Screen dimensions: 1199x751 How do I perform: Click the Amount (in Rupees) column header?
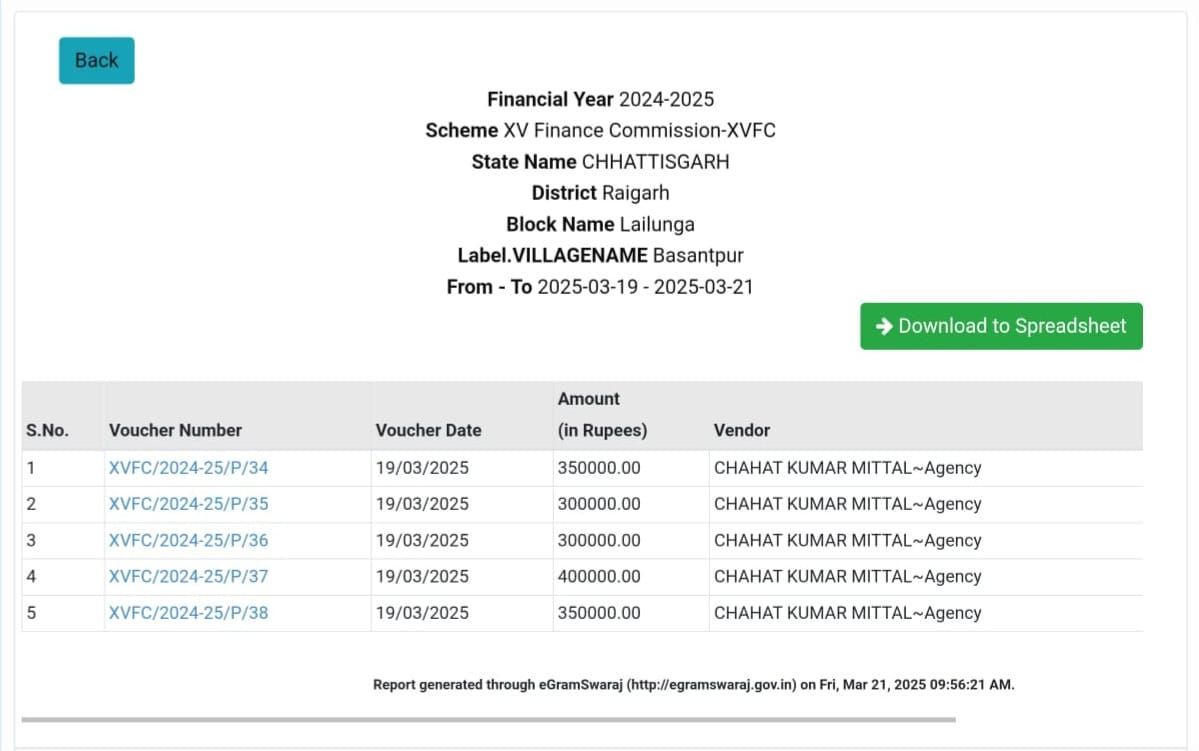(x=602, y=415)
